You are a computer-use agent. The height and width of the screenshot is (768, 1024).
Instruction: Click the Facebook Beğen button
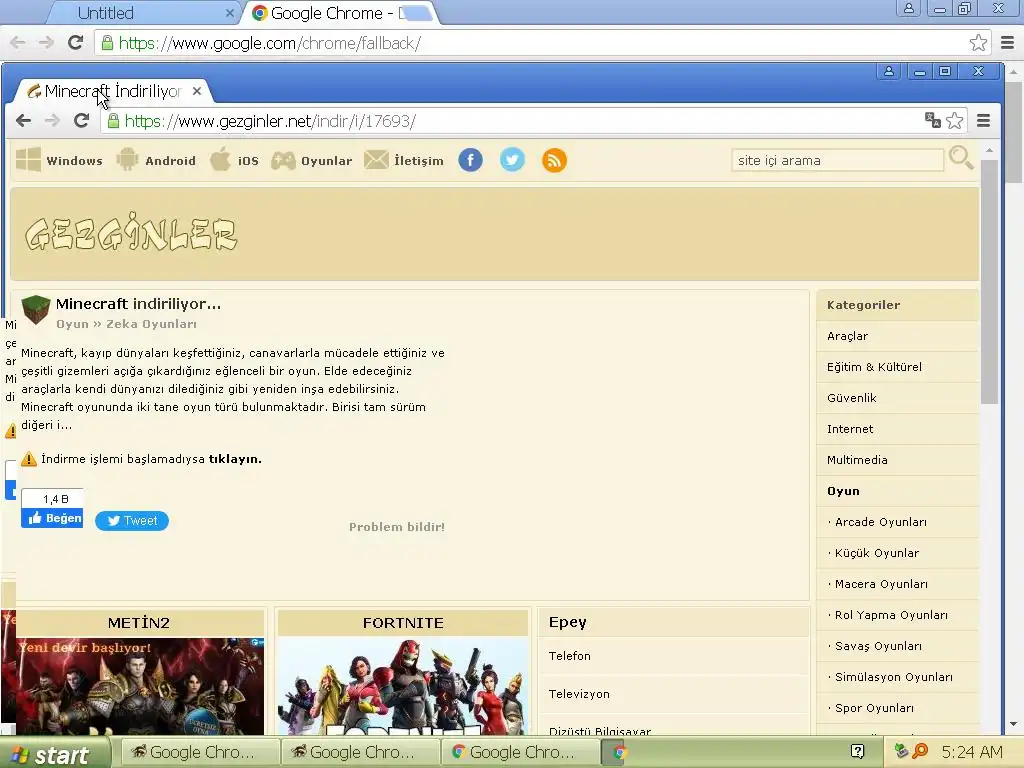click(52, 518)
